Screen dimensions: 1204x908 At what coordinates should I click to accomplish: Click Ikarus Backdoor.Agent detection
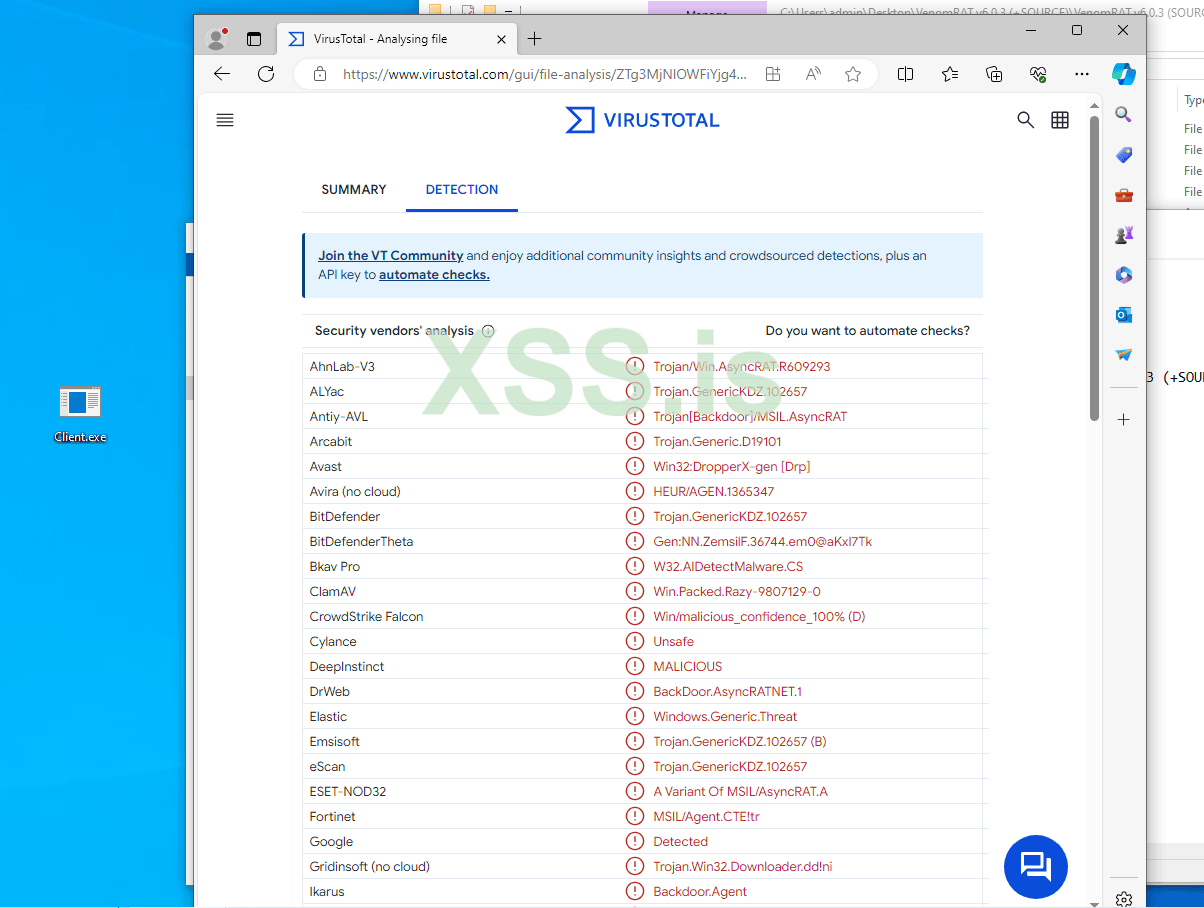tap(700, 892)
